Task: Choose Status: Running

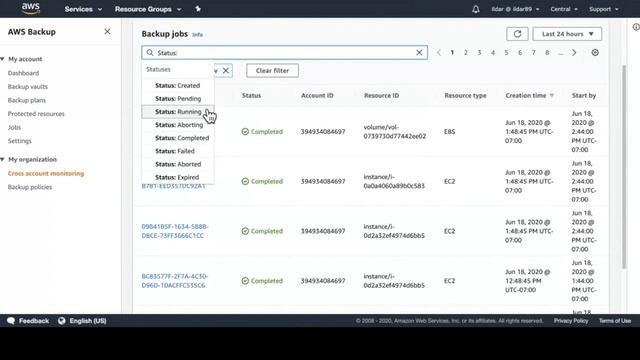Action: point(178,112)
